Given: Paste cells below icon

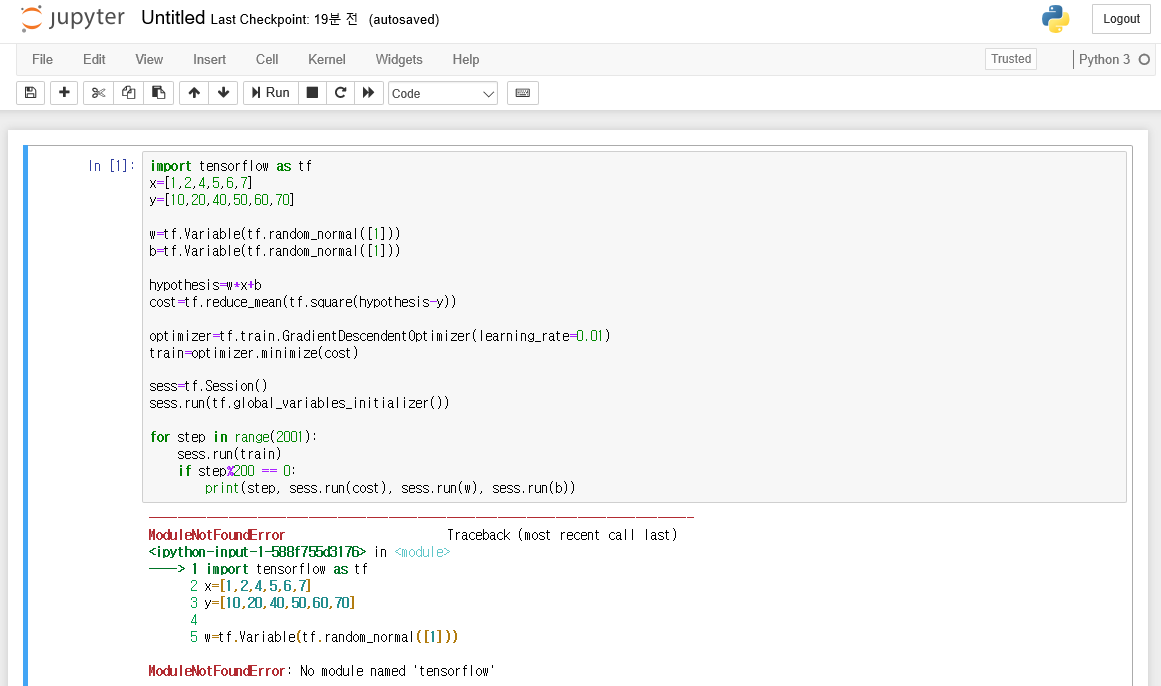Looking at the screenshot, I should 158,93.
